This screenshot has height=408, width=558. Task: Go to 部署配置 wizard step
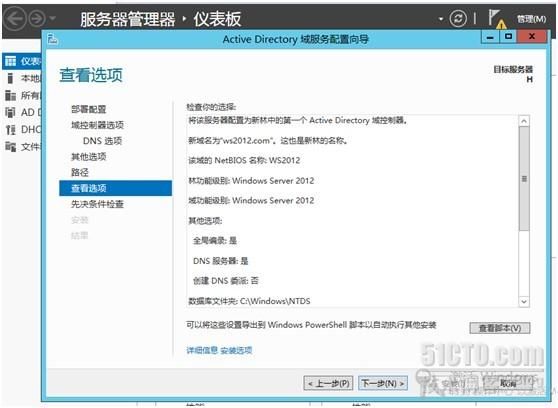[89, 109]
